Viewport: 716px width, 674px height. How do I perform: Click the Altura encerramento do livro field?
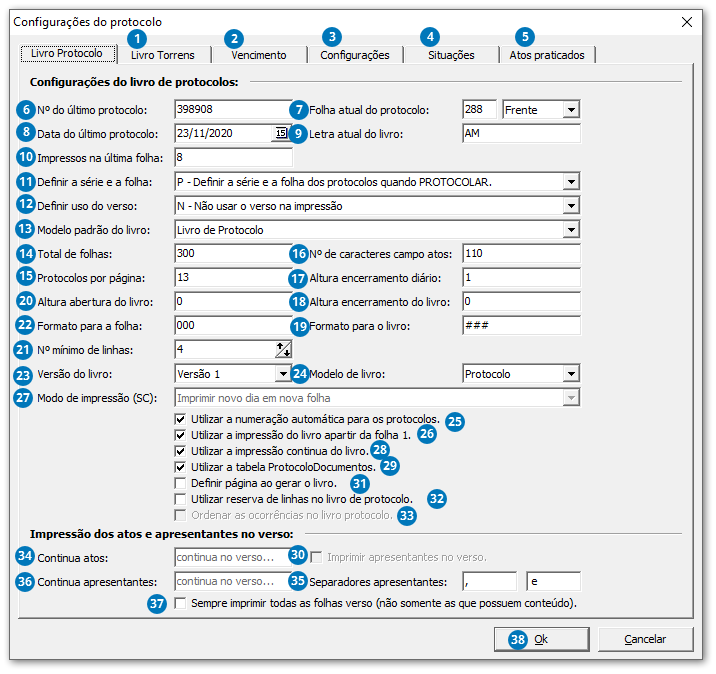521,301
